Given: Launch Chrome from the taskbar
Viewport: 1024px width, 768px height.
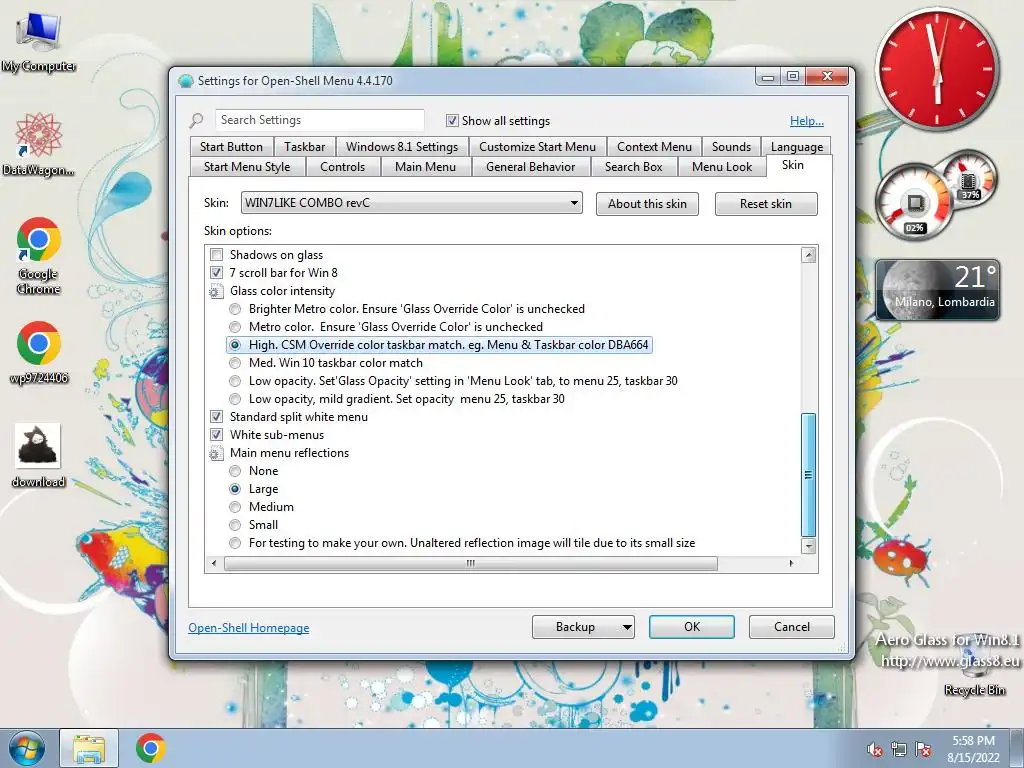Looking at the screenshot, I should click(x=151, y=748).
